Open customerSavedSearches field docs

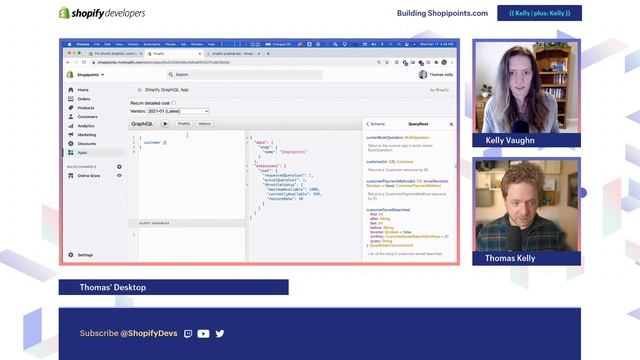[388, 210]
